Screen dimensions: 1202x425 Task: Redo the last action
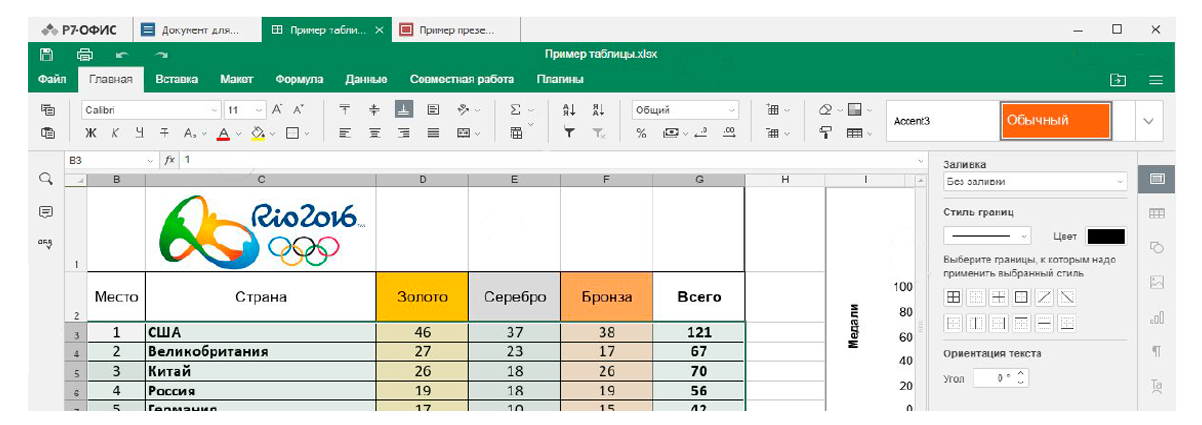161,54
